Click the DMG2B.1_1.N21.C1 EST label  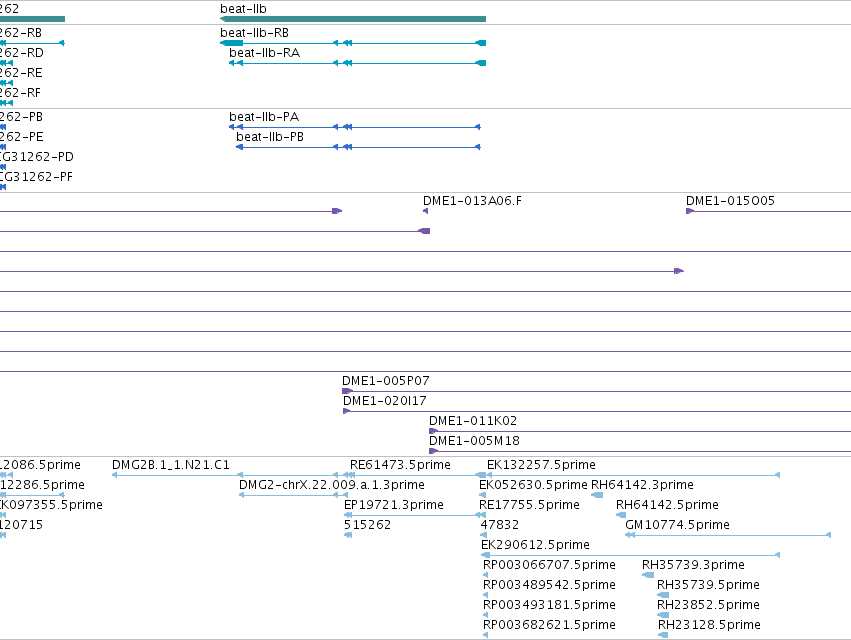[170, 465]
